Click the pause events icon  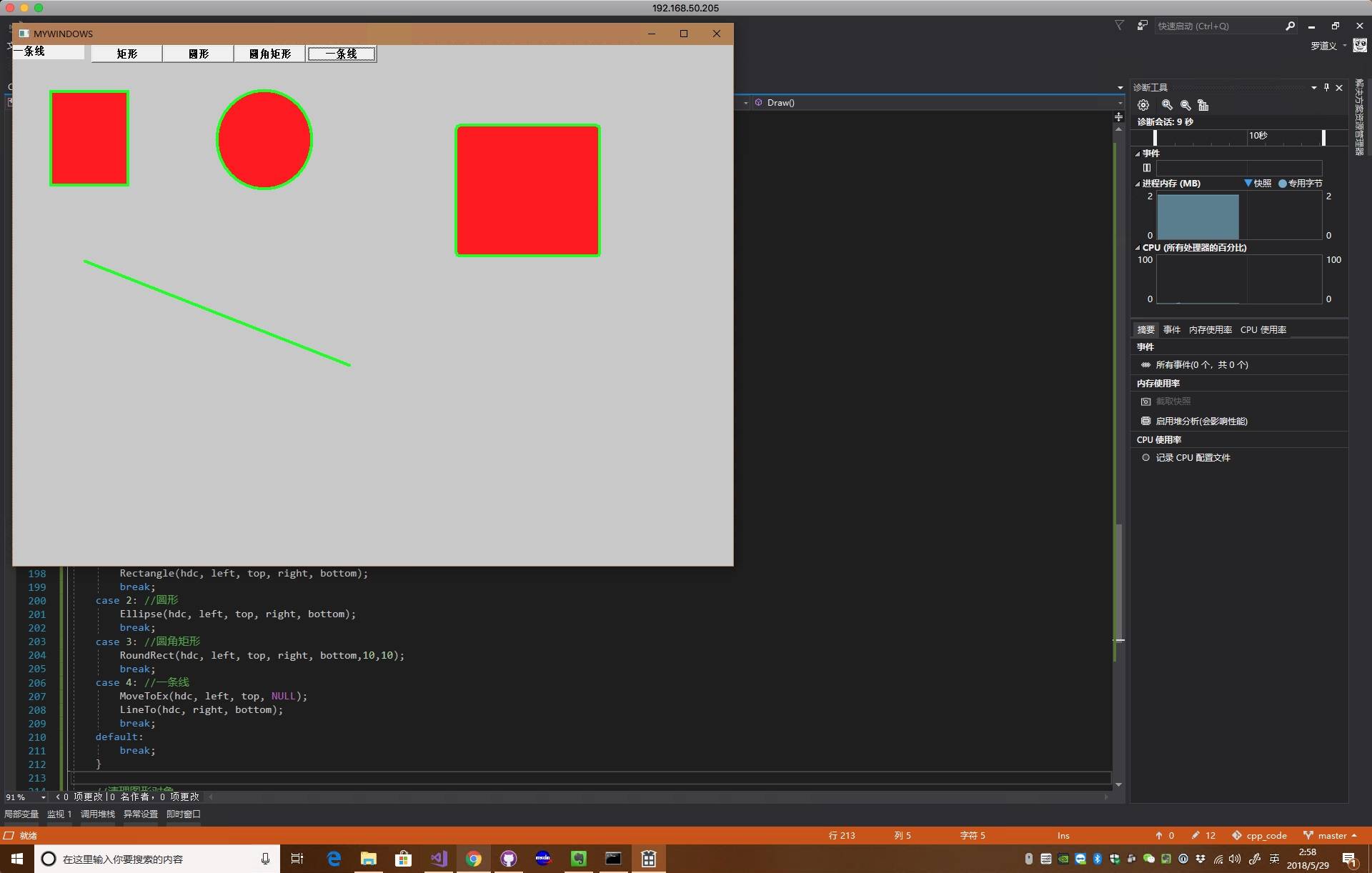coord(1147,168)
